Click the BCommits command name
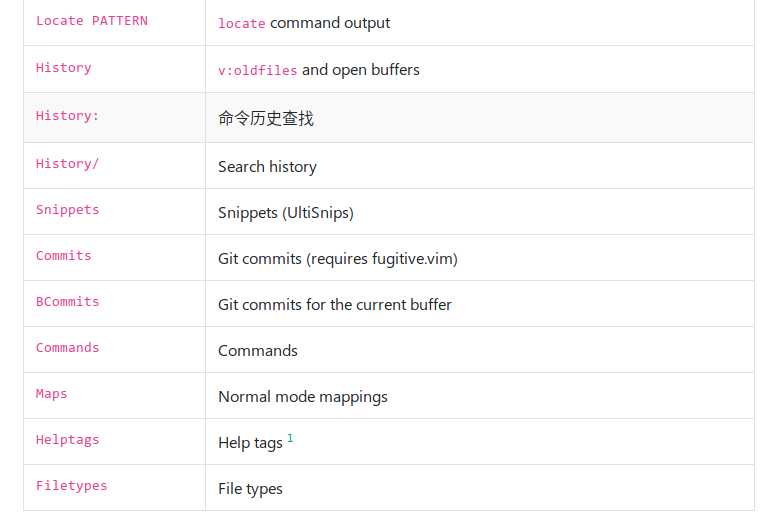This screenshot has height=521, width=766. click(x=67, y=302)
